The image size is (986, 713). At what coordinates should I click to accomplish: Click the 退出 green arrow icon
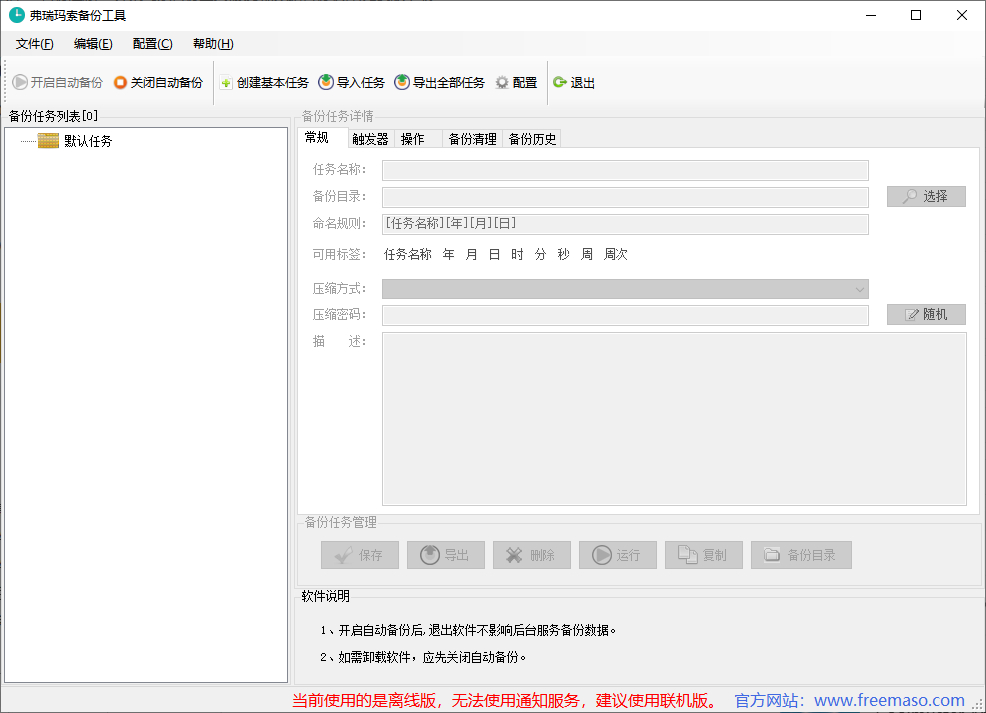coord(560,82)
